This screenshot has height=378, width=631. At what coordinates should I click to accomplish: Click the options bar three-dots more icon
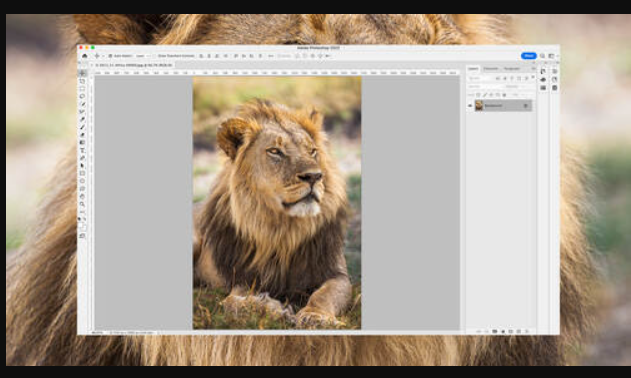[x=271, y=56]
